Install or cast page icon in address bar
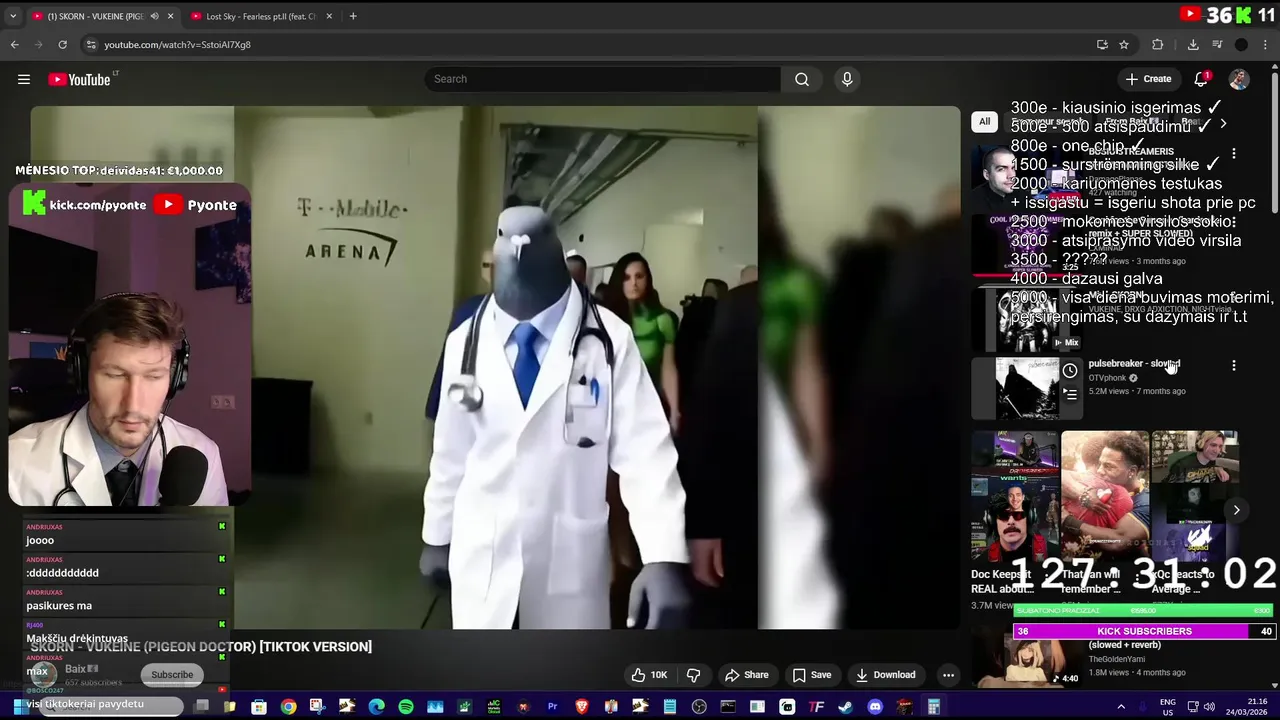Screen dimensions: 1280x720 click(x=1102, y=44)
